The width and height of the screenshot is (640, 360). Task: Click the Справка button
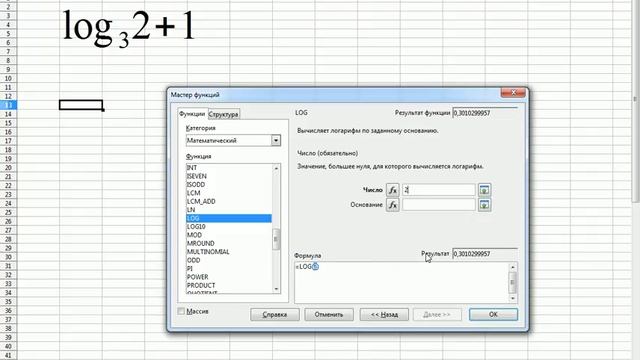[275, 315]
